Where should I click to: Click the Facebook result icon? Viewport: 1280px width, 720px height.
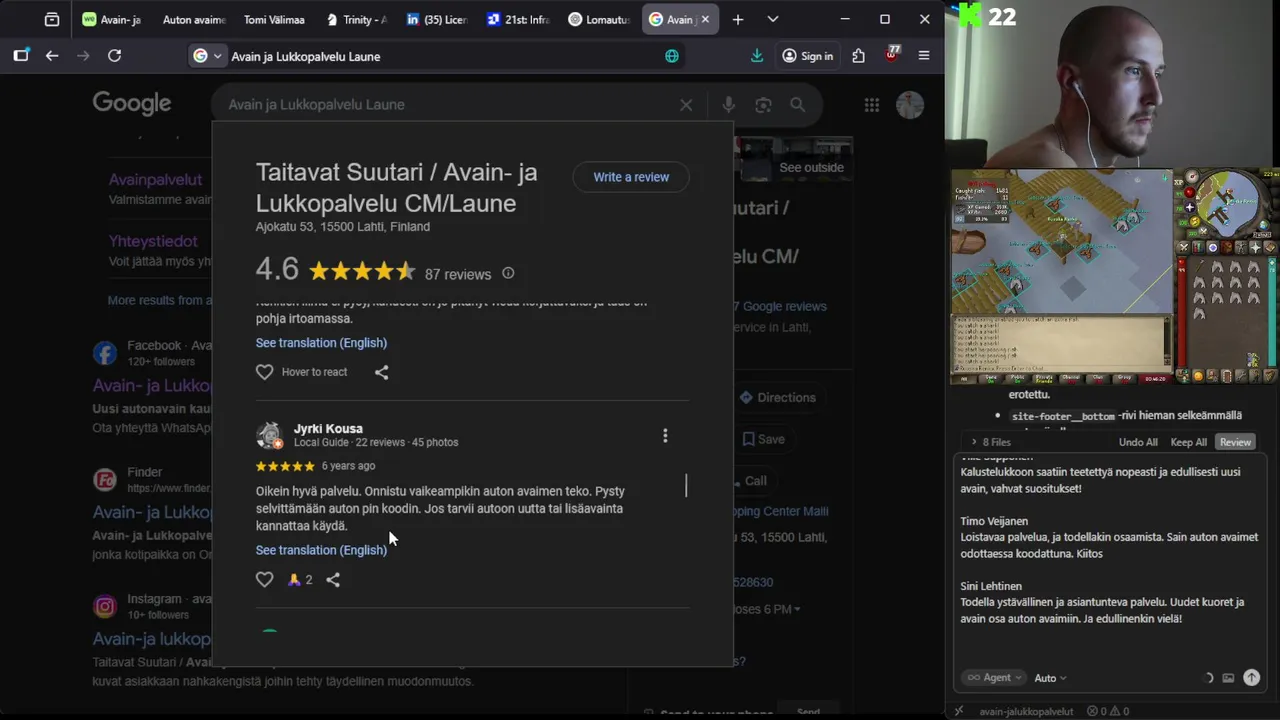coord(105,353)
